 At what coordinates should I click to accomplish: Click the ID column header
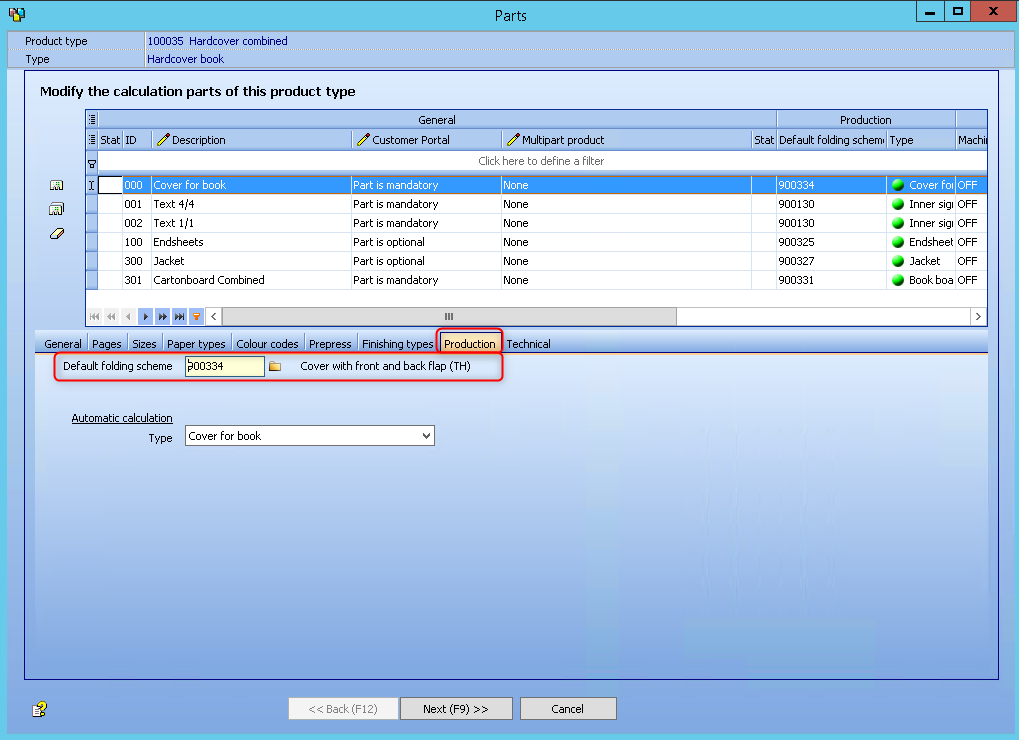coord(137,140)
